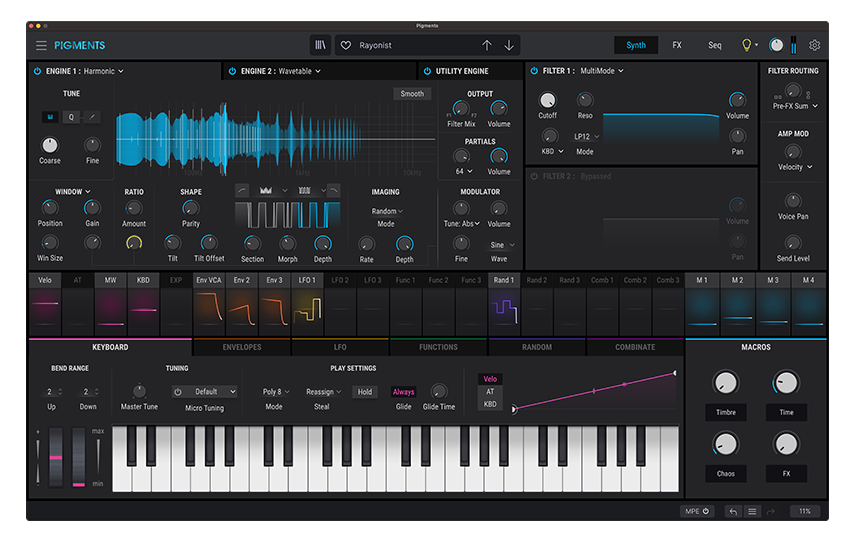Click the master volume knob in header
857x546 pixels.
pyautogui.click(x=776, y=45)
